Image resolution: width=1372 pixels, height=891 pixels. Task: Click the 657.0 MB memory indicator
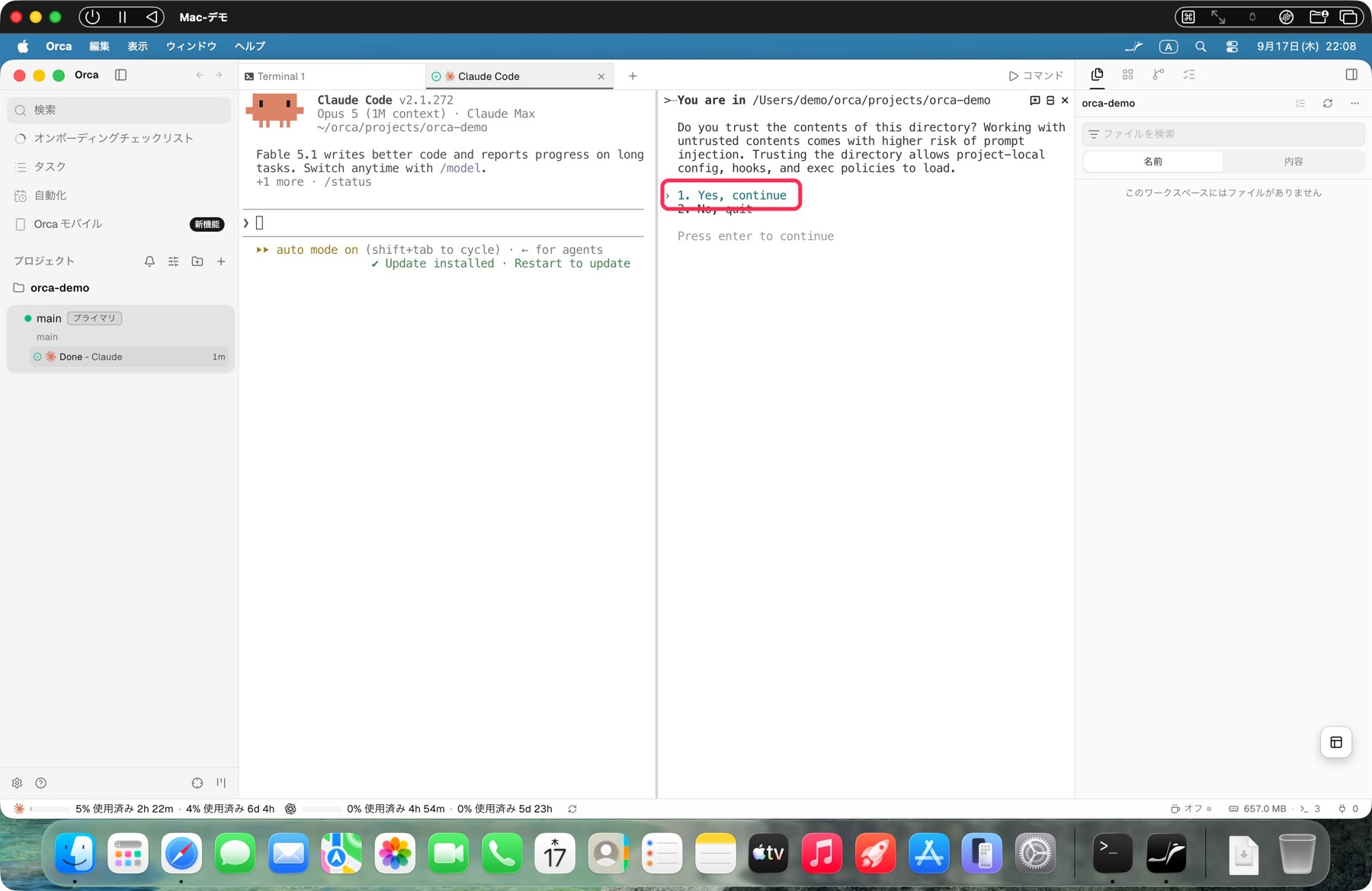point(1258,809)
